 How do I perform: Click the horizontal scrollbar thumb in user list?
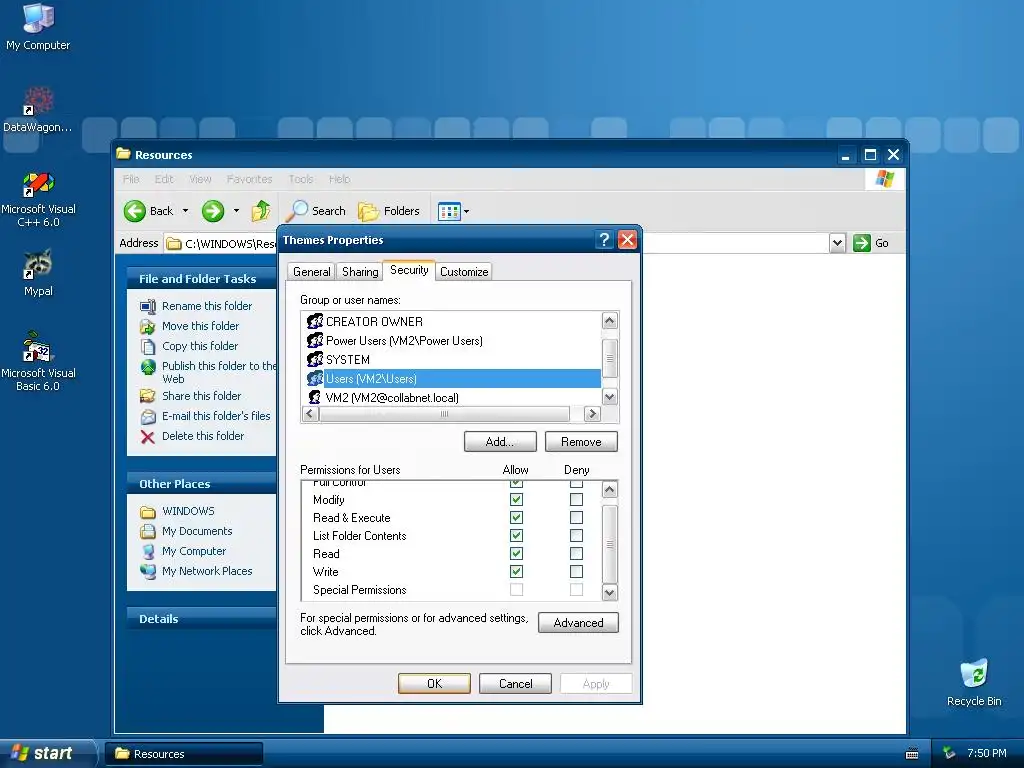coord(444,414)
